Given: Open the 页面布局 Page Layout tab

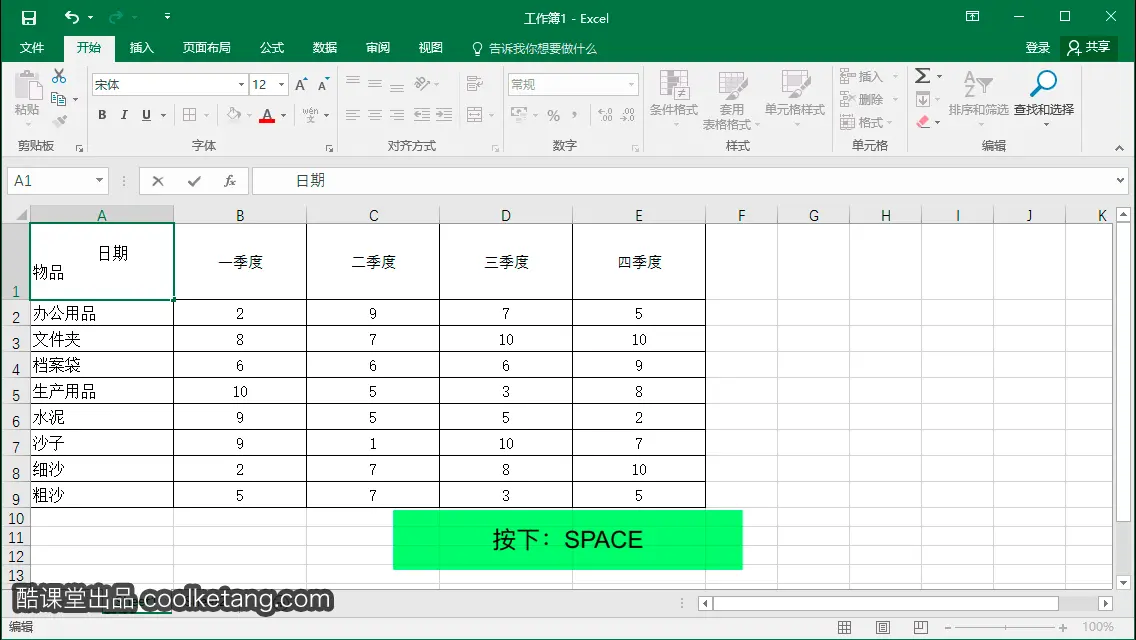Looking at the screenshot, I should (x=206, y=48).
